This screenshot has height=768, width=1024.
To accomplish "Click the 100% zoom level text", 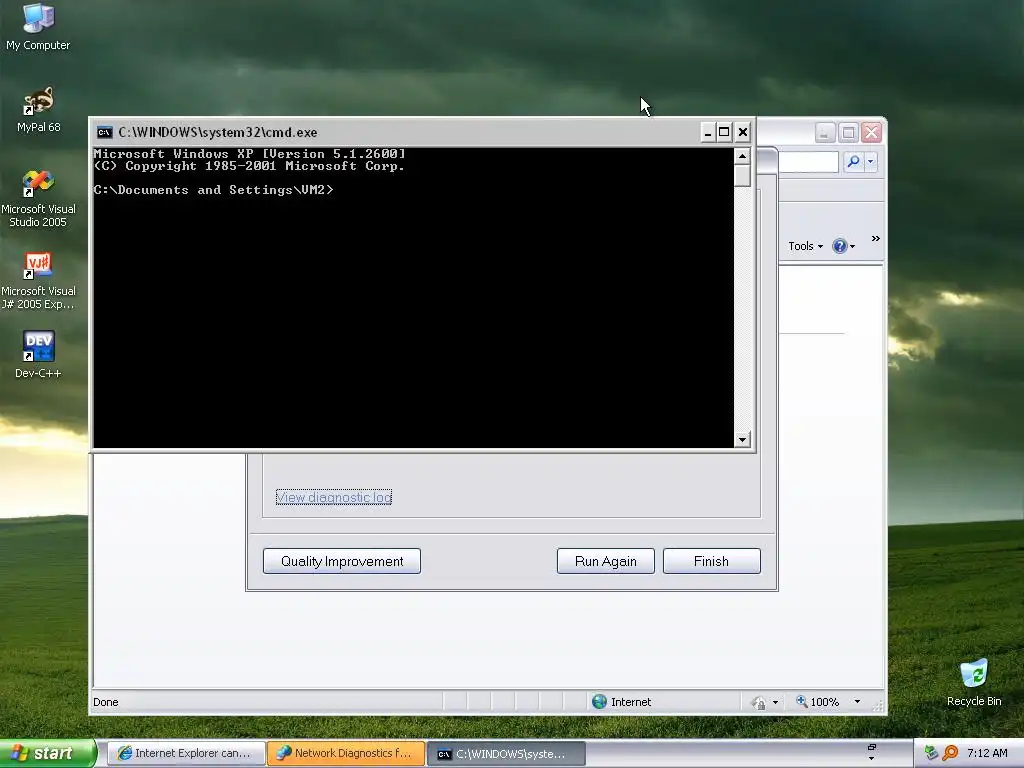I will tap(825, 702).
